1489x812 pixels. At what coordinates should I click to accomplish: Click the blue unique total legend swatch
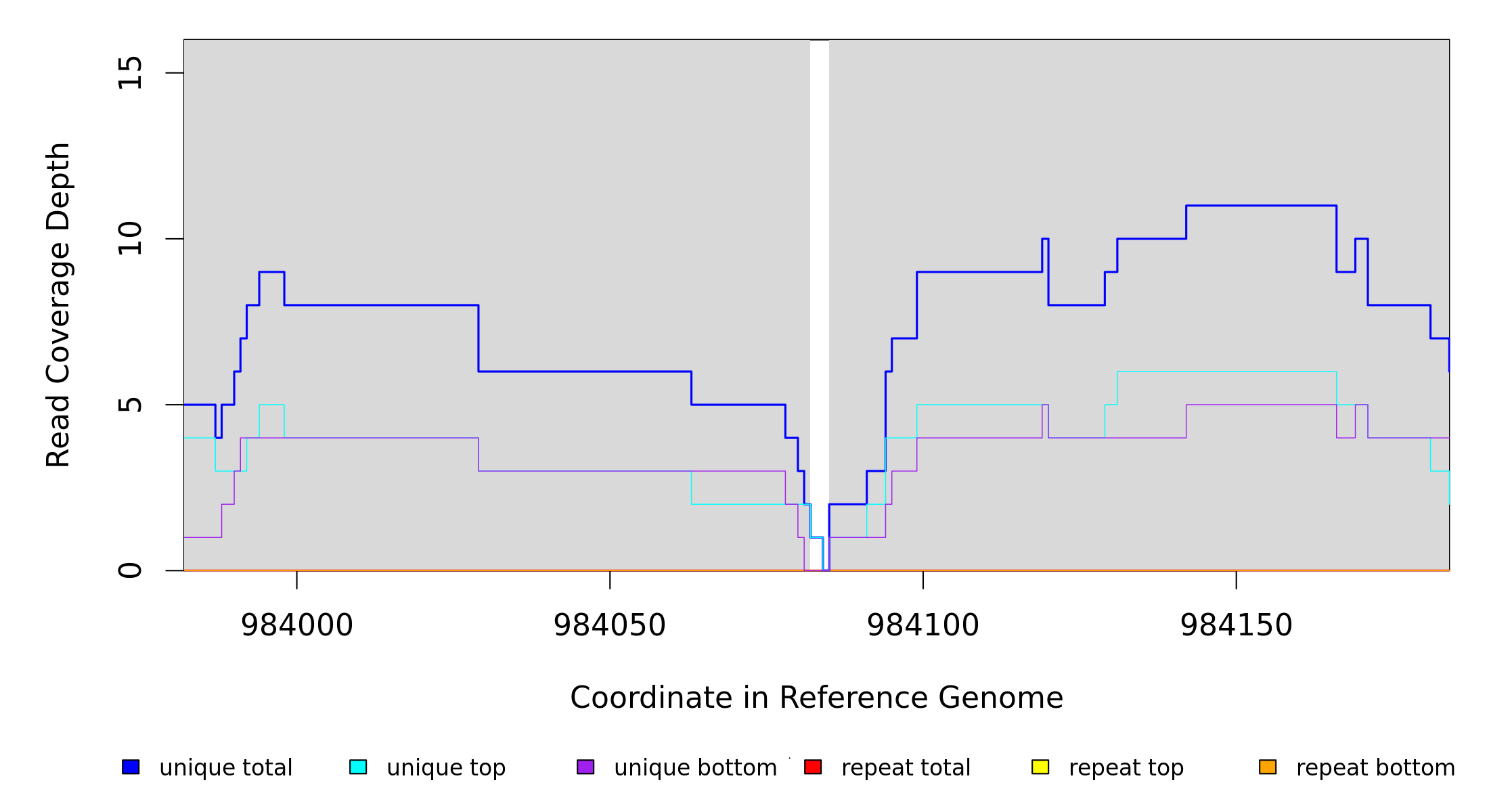(x=131, y=767)
